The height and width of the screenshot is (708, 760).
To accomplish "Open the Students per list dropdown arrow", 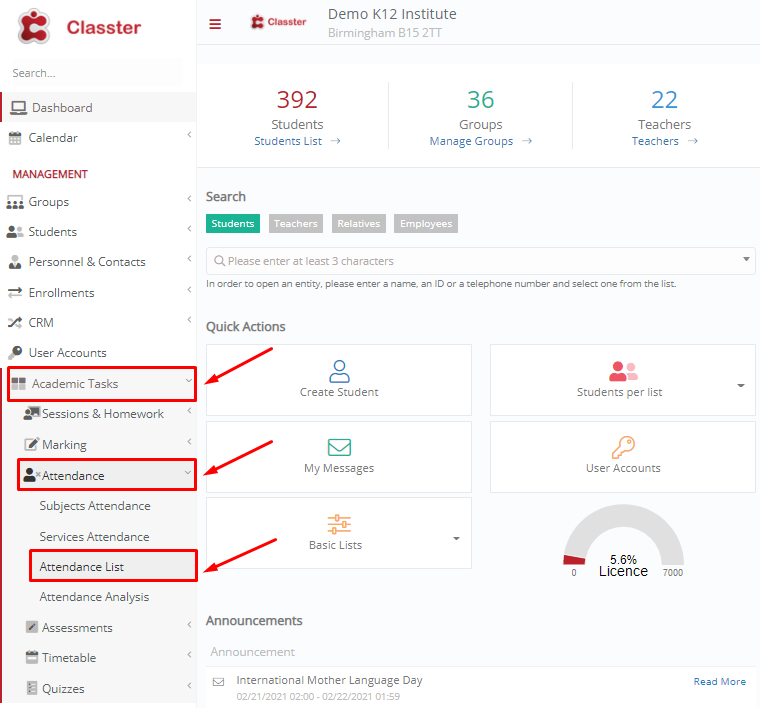I will [x=741, y=386].
